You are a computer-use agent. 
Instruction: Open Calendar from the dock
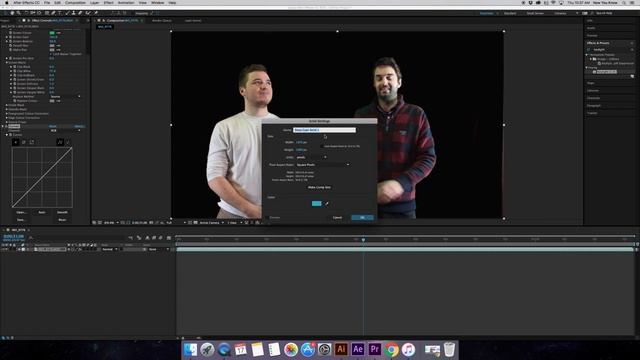(x=240, y=349)
